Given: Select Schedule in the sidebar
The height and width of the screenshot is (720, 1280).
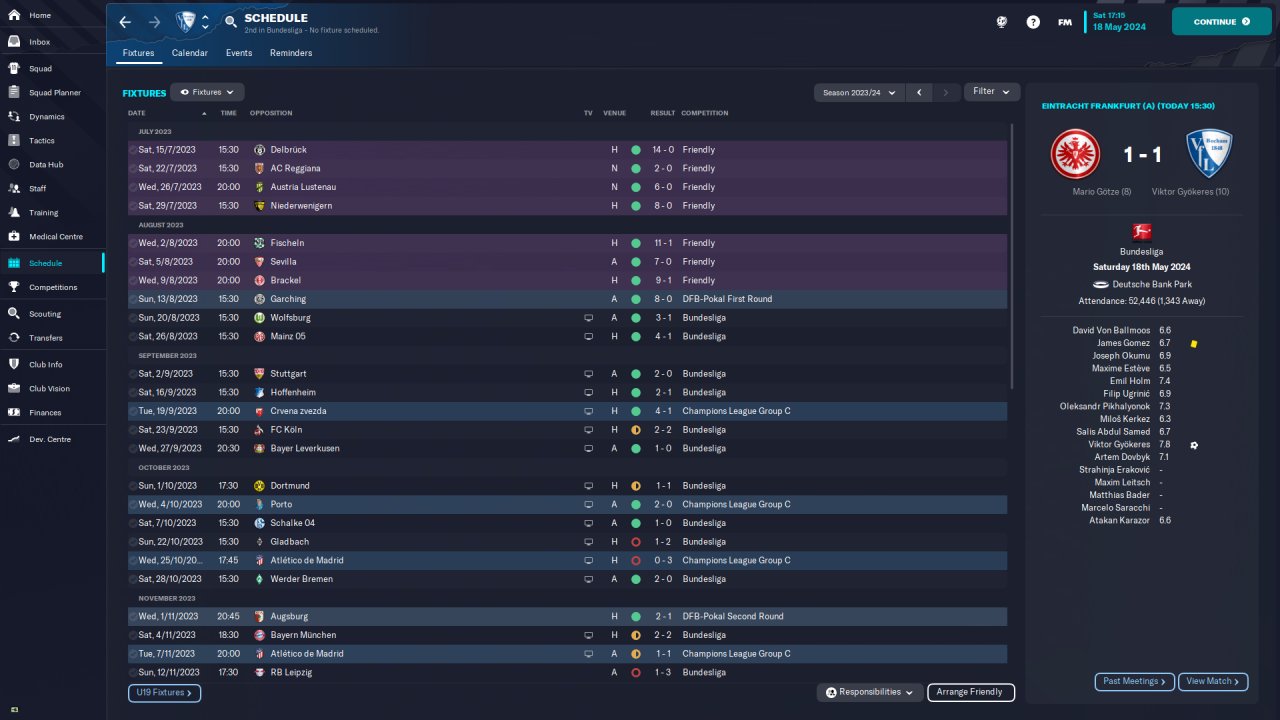Looking at the screenshot, I should click(x=52, y=263).
